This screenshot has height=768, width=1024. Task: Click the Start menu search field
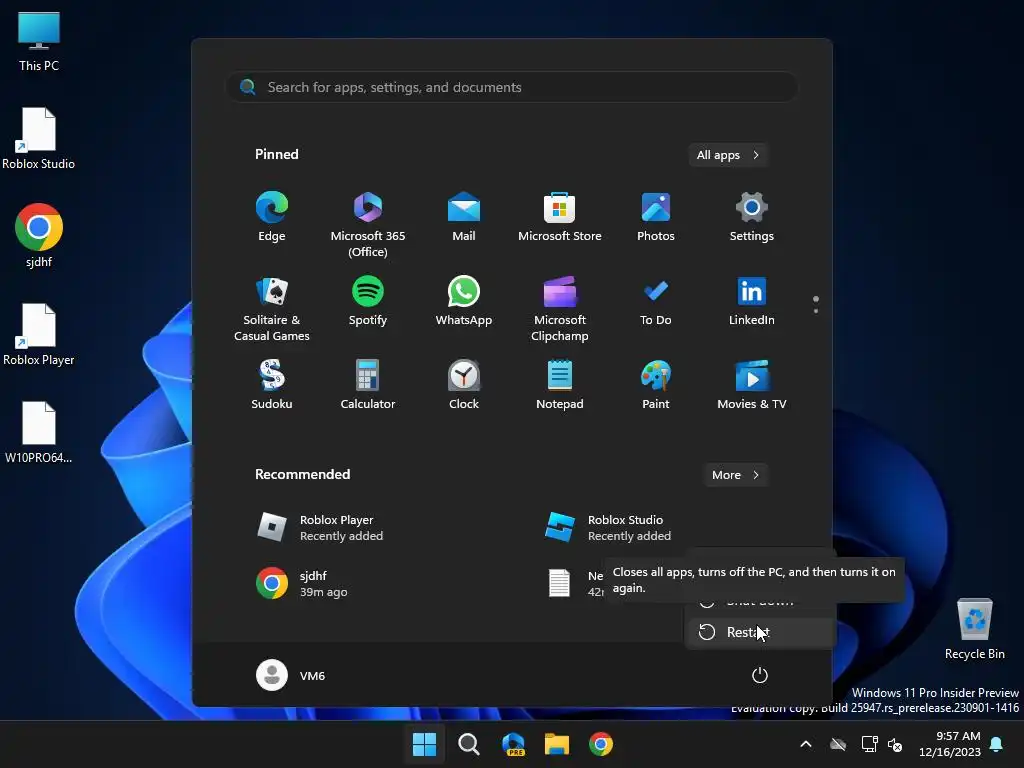[512, 87]
